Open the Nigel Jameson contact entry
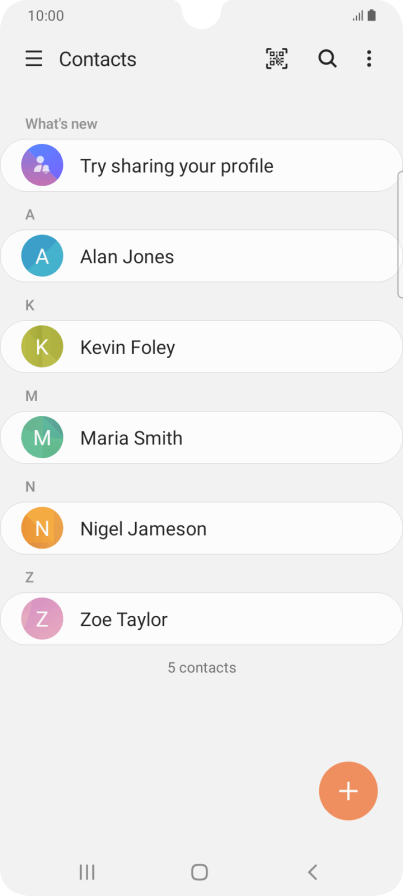This screenshot has height=896, width=403. 201,529
